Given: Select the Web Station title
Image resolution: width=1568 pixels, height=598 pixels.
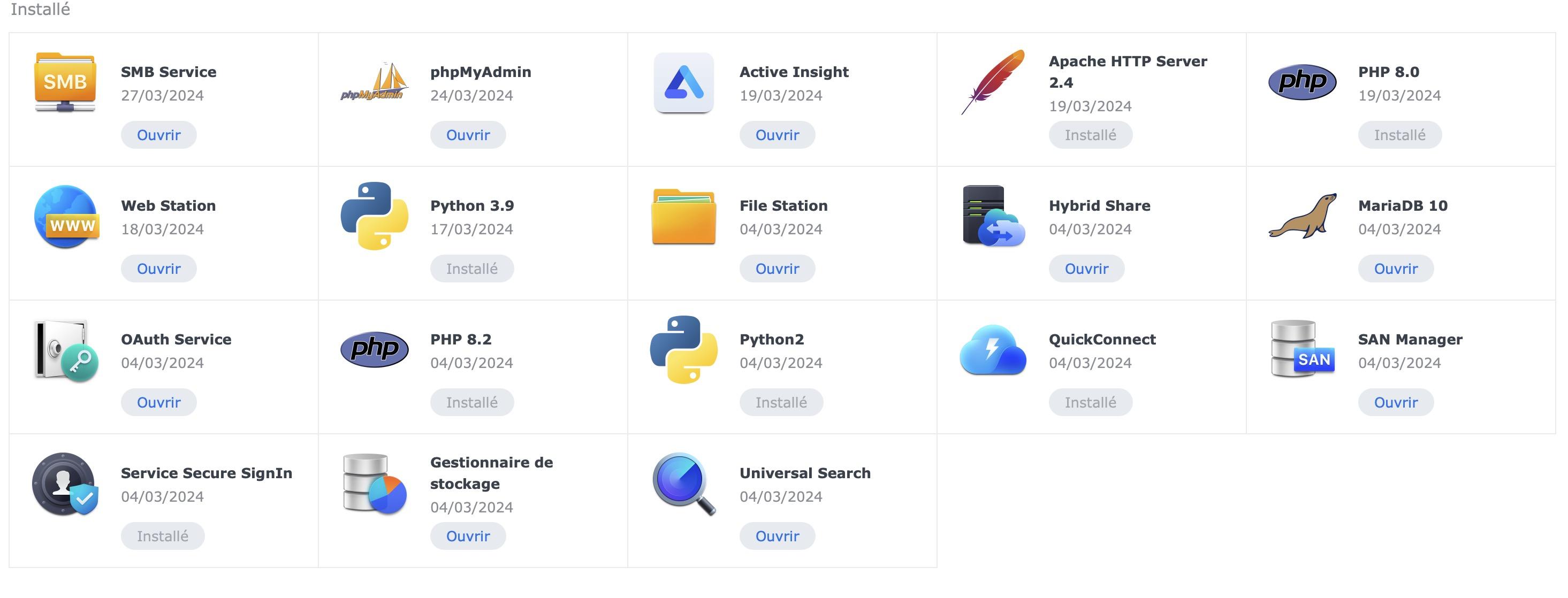Looking at the screenshot, I should (x=168, y=205).
